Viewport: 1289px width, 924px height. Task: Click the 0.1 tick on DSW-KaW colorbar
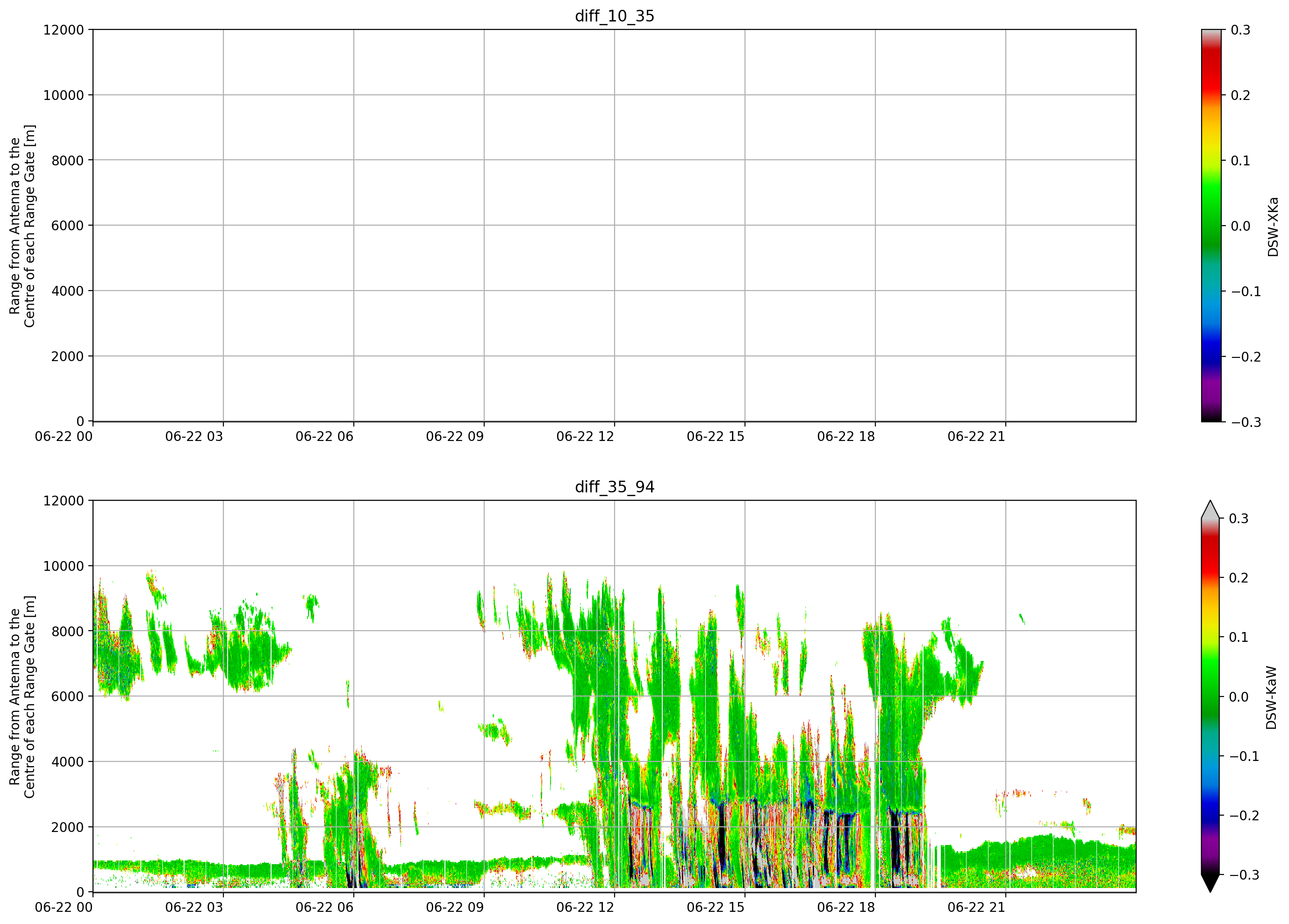[1239, 637]
